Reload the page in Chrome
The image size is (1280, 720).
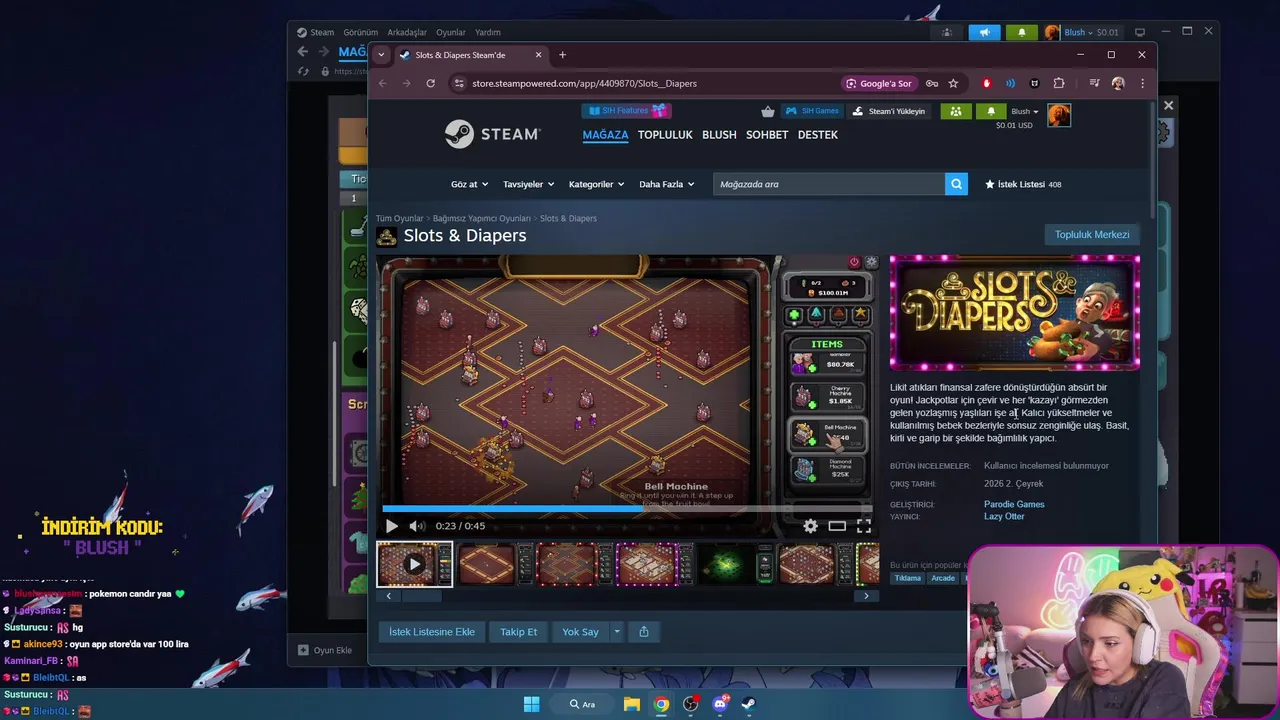tap(430, 83)
